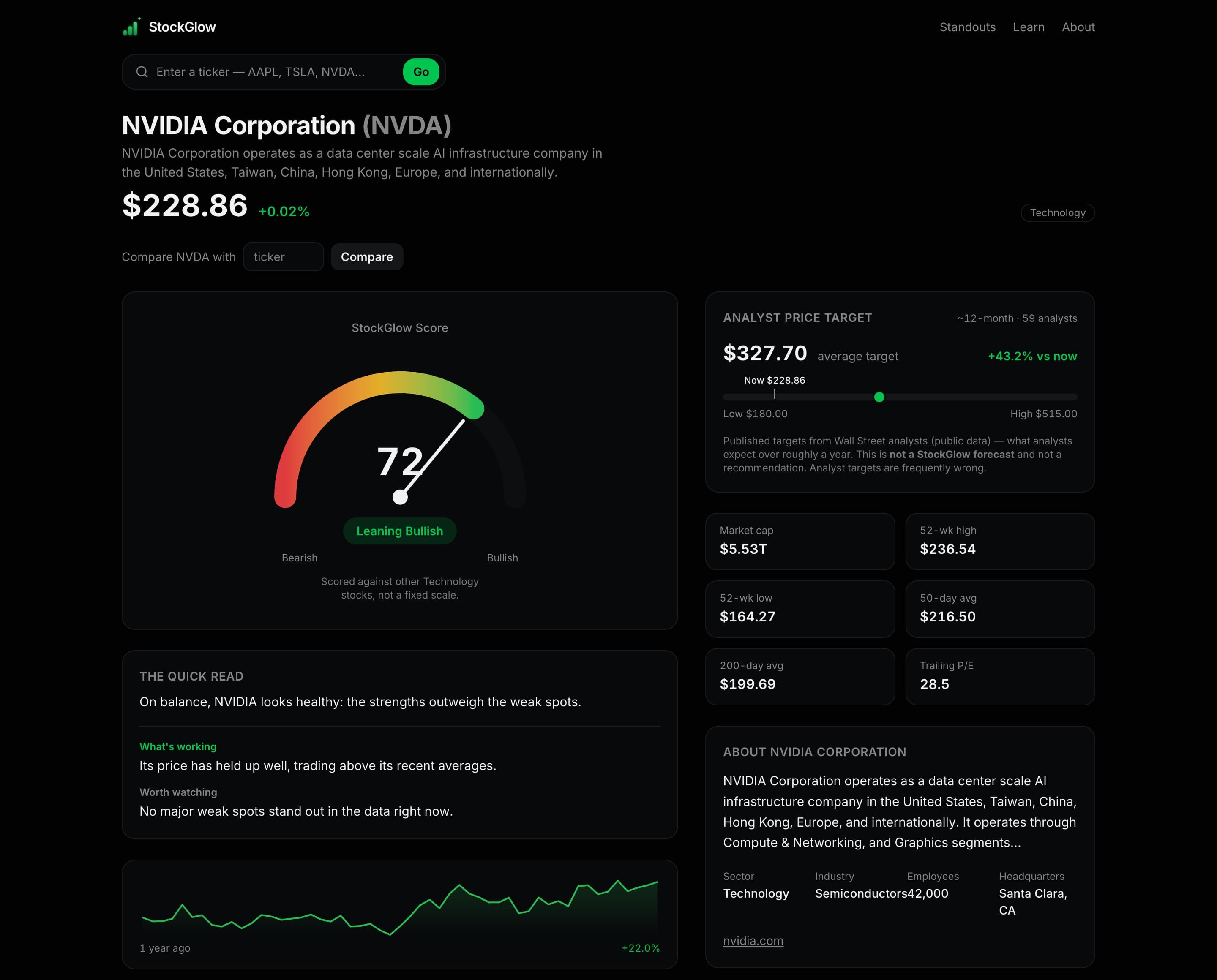1217x980 pixels.
Task: Click the Now $228.86 price marker
Action: click(x=774, y=381)
